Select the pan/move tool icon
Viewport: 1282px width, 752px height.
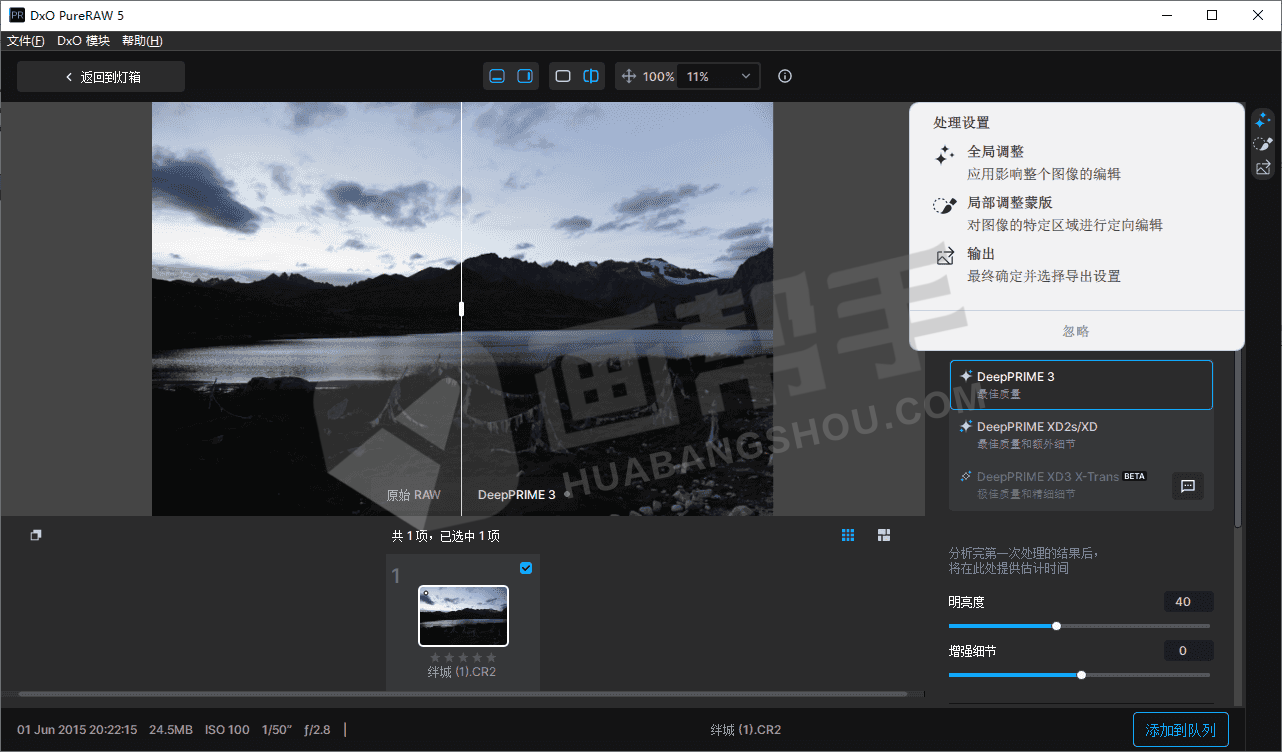coord(629,76)
